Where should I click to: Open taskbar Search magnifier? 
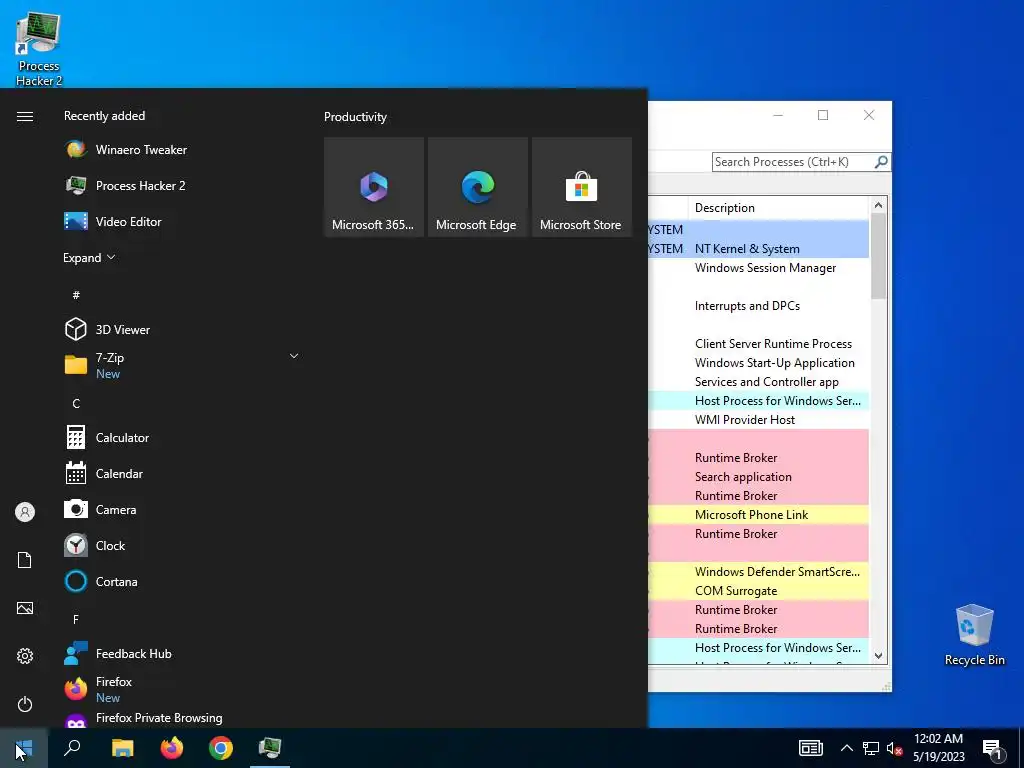[72, 748]
